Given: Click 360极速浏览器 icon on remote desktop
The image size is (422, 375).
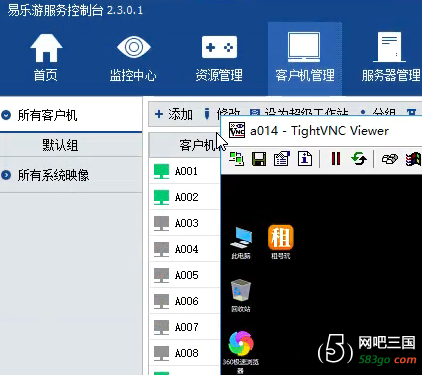Looking at the screenshot, I should [x=241, y=352].
